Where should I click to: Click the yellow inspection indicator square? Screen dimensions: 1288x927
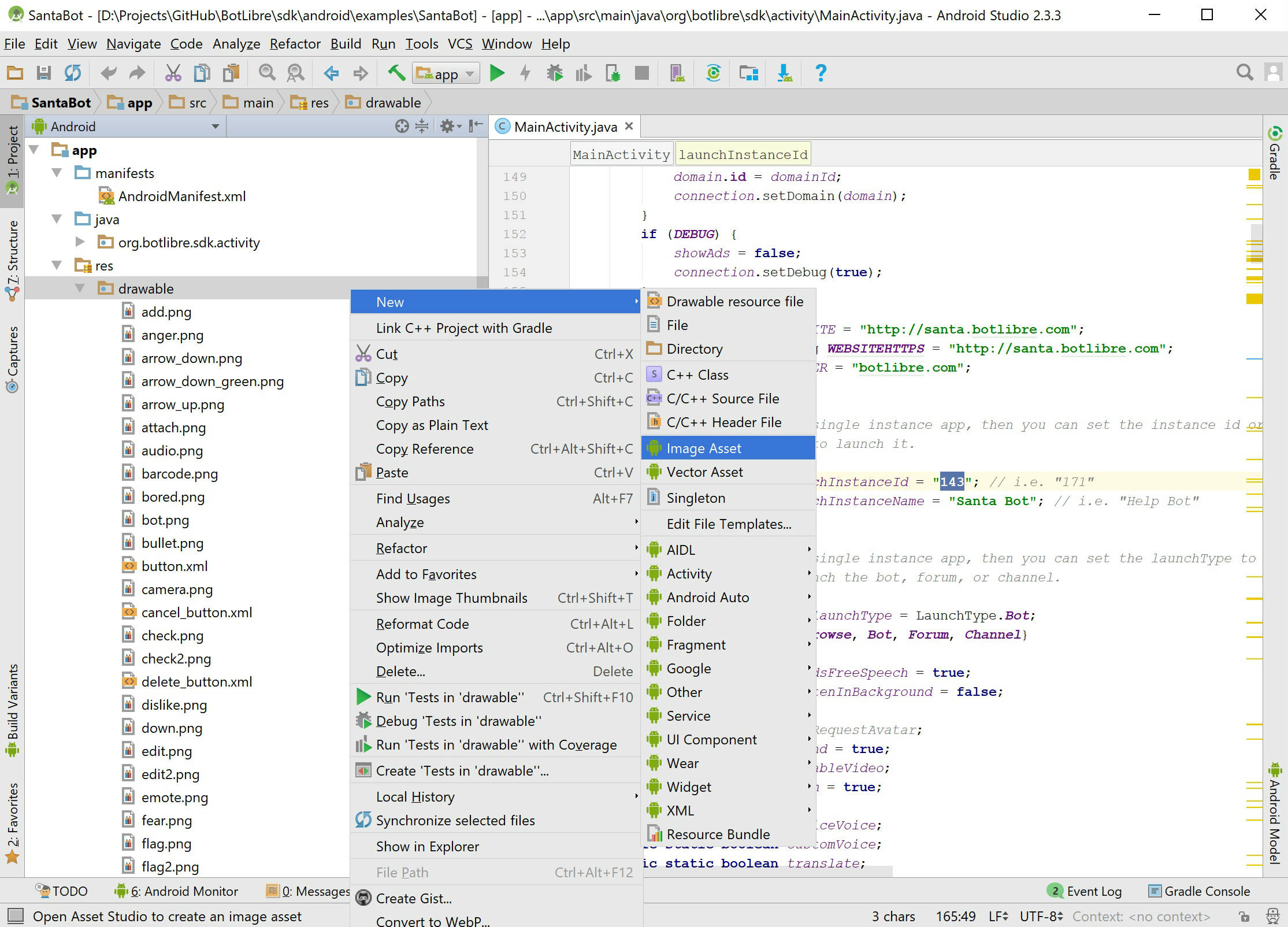coord(1254,175)
